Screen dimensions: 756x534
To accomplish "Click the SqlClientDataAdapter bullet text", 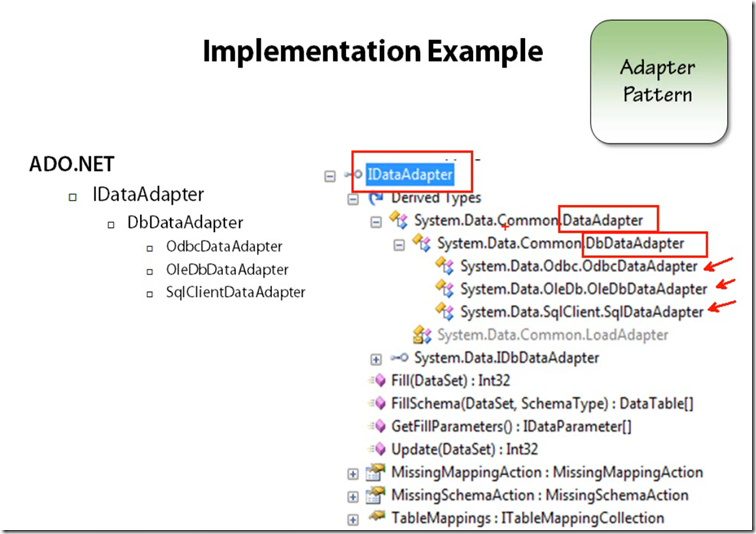I will pos(236,292).
